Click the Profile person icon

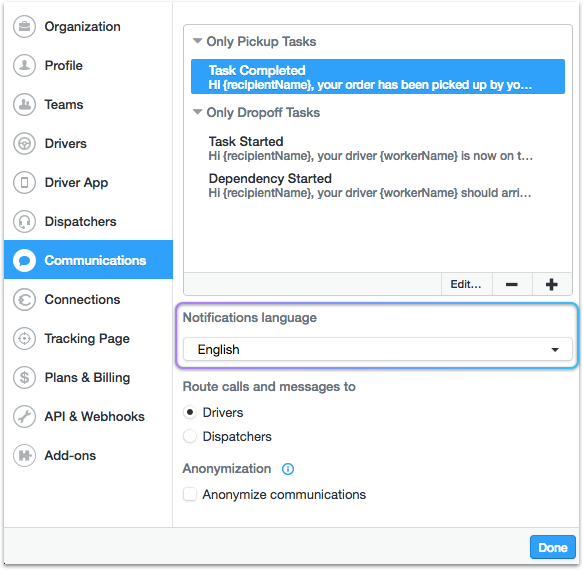coord(25,65)
